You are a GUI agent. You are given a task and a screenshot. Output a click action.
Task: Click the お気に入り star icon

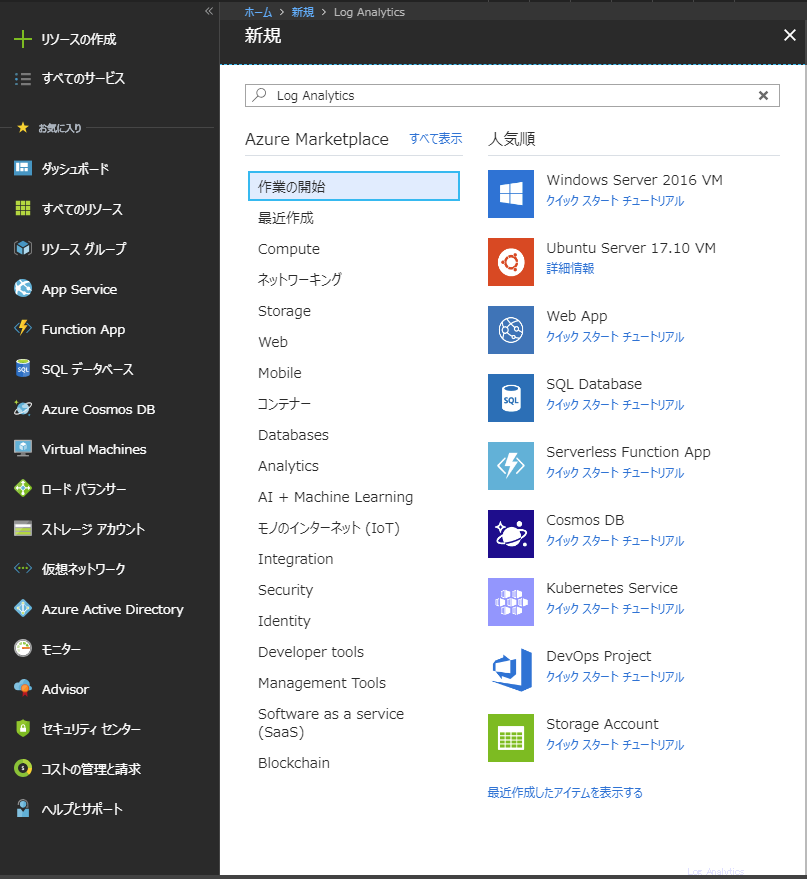23,128
